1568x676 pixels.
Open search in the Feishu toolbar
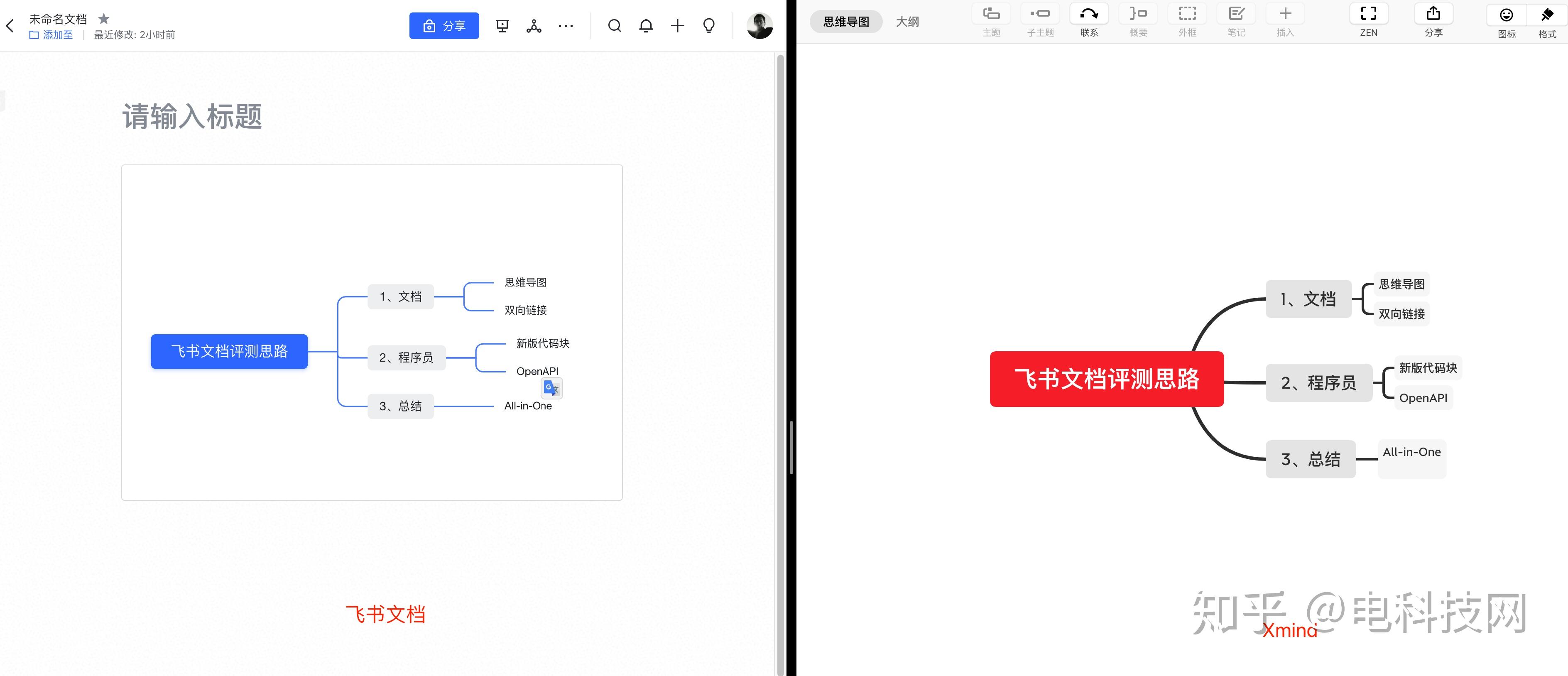pyautogui.click(x=615, y=26)
